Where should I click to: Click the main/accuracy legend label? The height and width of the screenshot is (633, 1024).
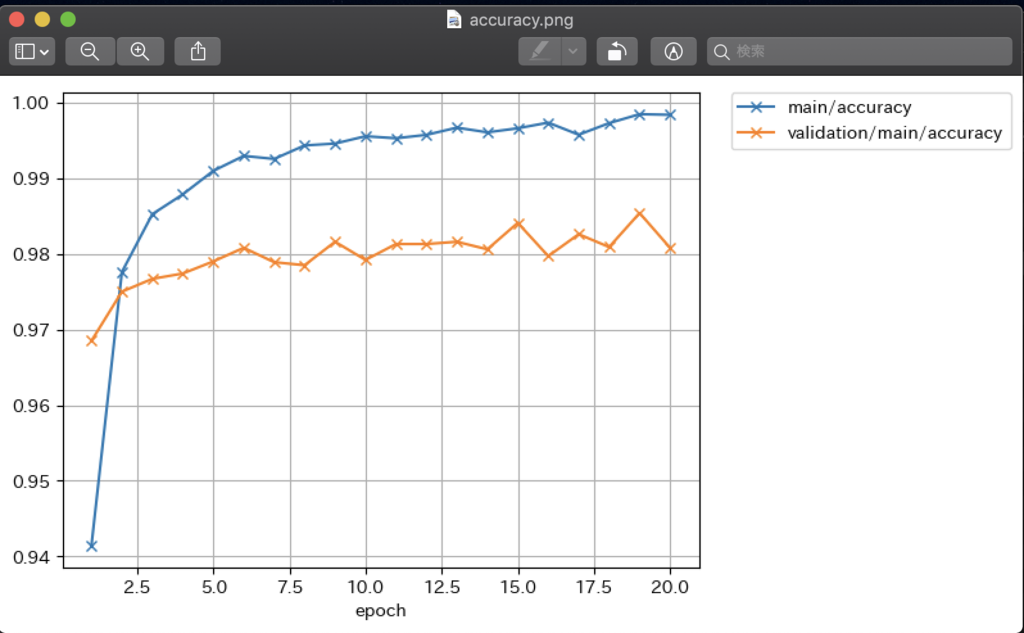849,107
